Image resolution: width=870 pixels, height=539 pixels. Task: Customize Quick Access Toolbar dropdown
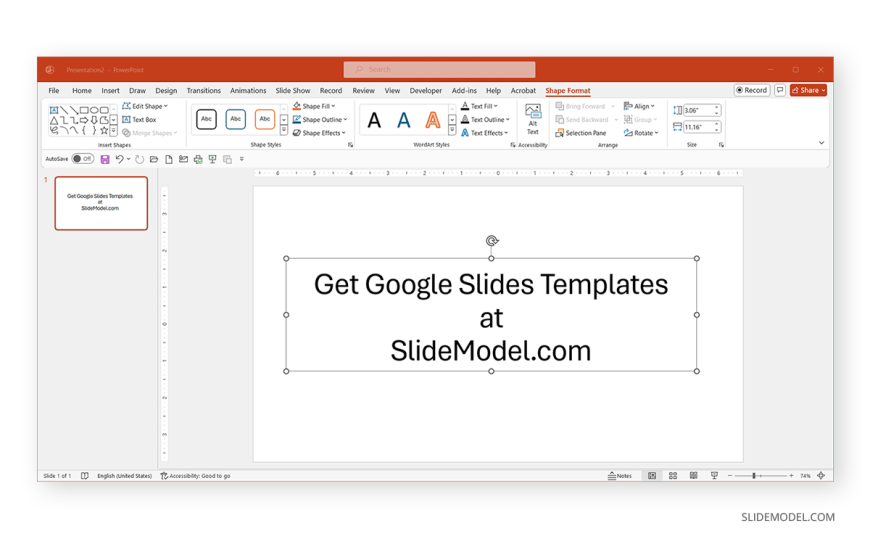point(242,159)
